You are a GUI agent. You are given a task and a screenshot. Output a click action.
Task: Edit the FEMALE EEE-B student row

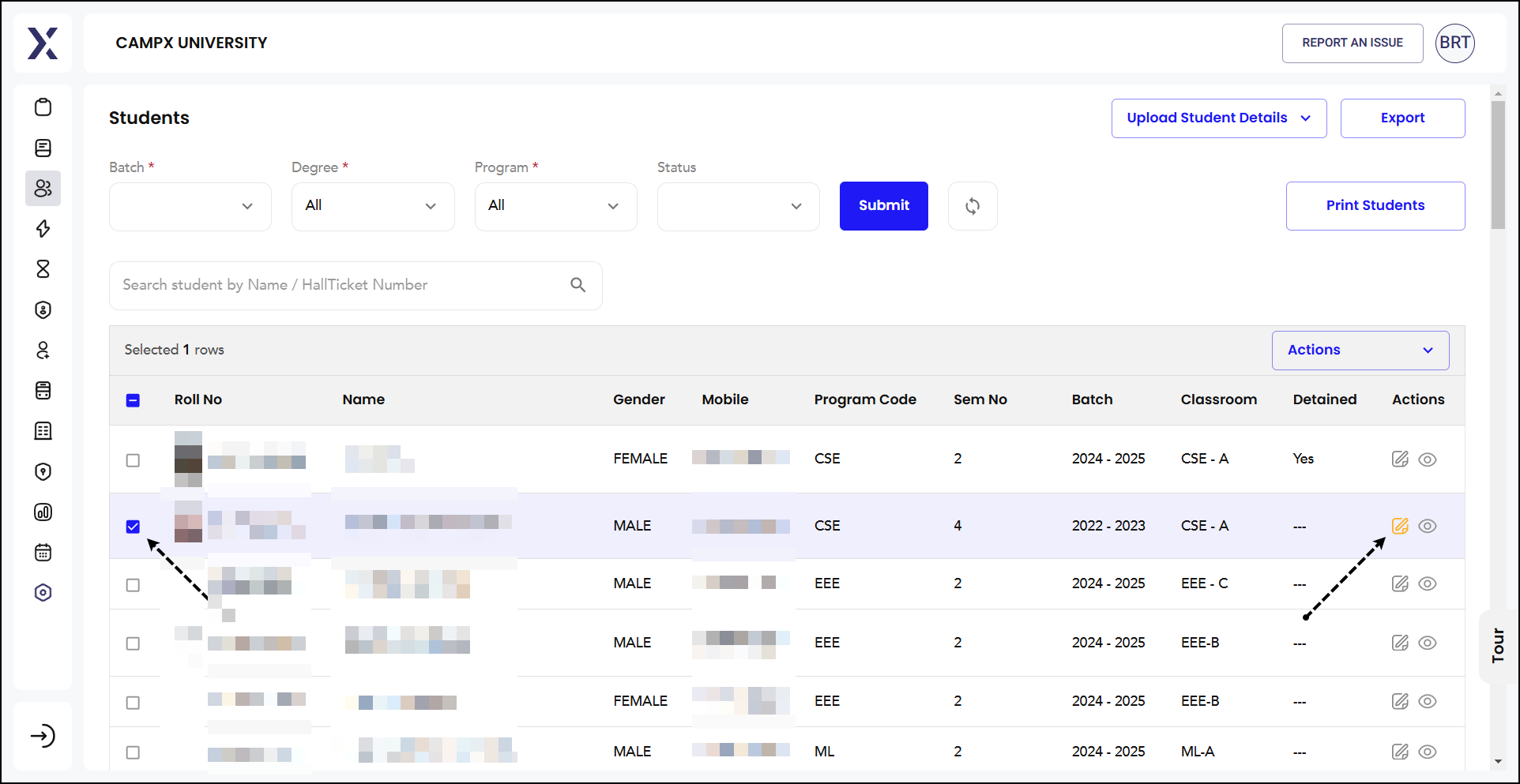point(1400,701)
